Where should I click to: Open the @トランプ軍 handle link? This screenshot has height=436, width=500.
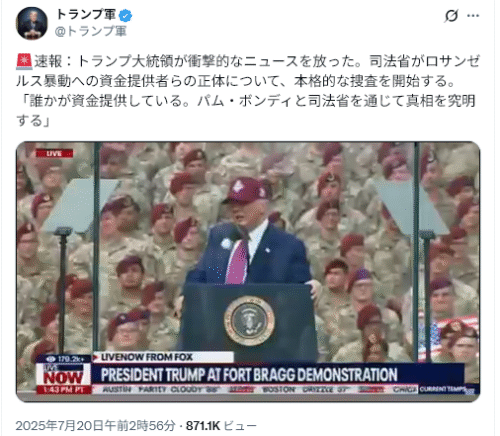90,31
